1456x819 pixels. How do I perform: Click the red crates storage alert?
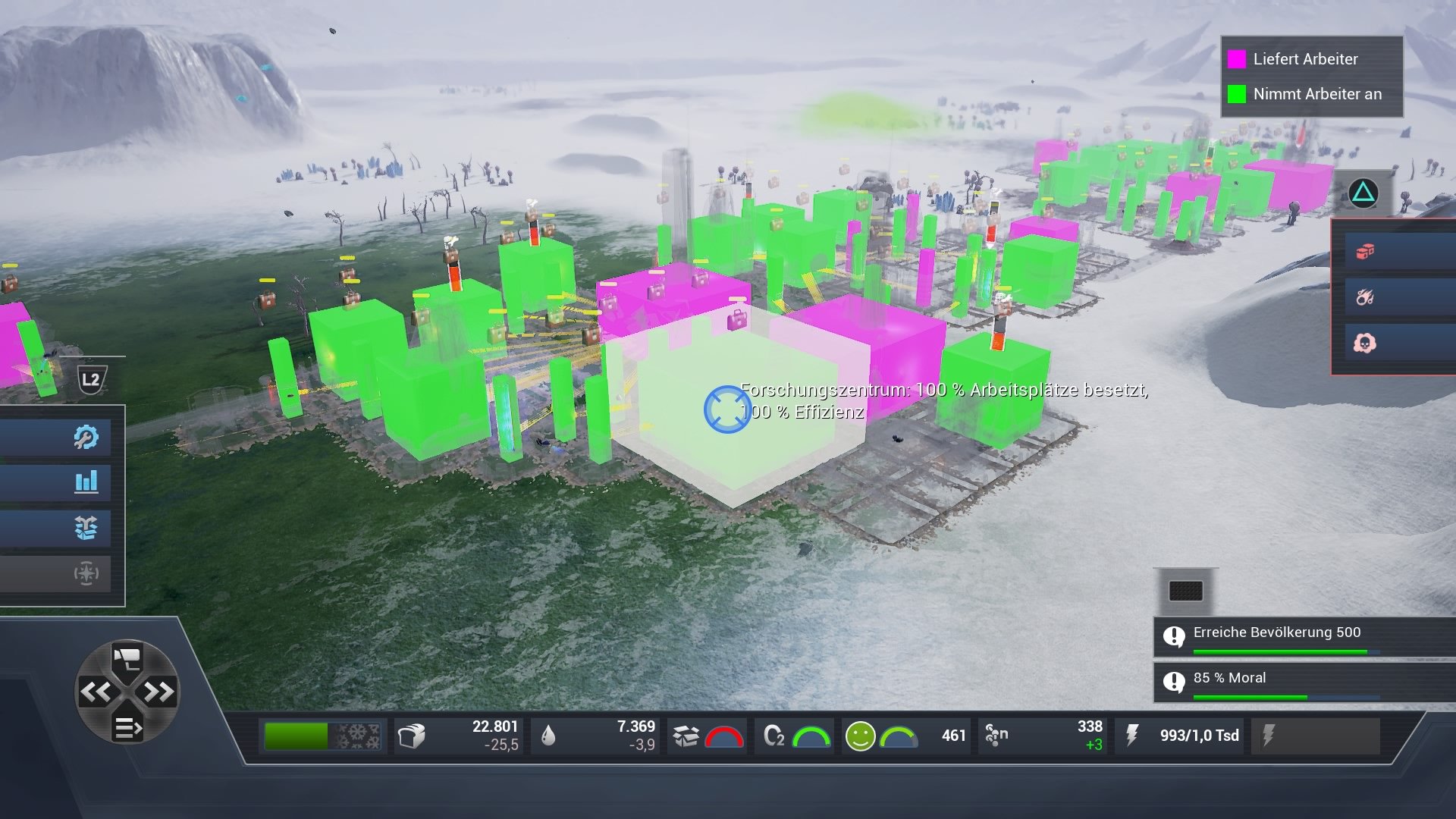1365,252
